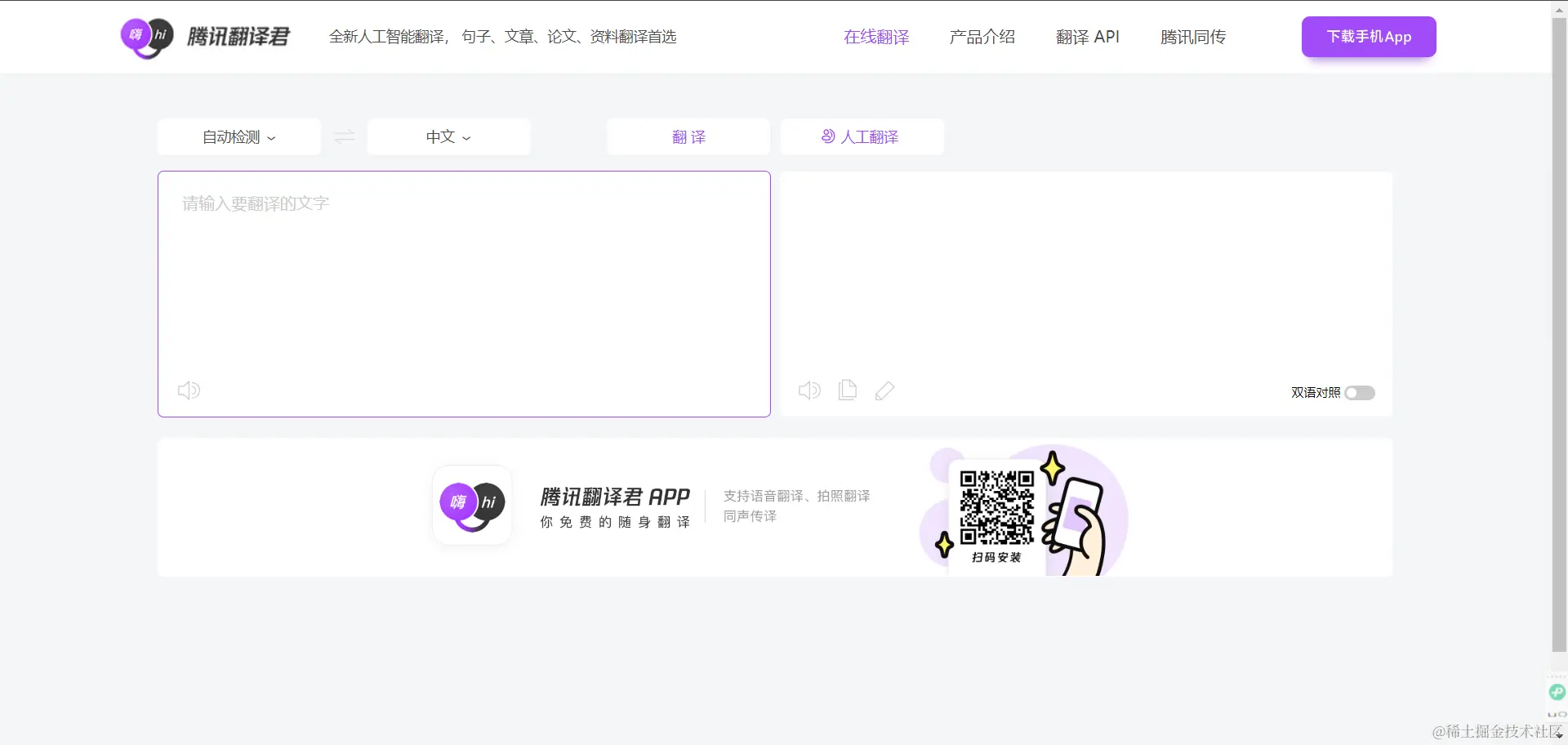Open the 中文 target language dropdown

[x=449, y=136]
